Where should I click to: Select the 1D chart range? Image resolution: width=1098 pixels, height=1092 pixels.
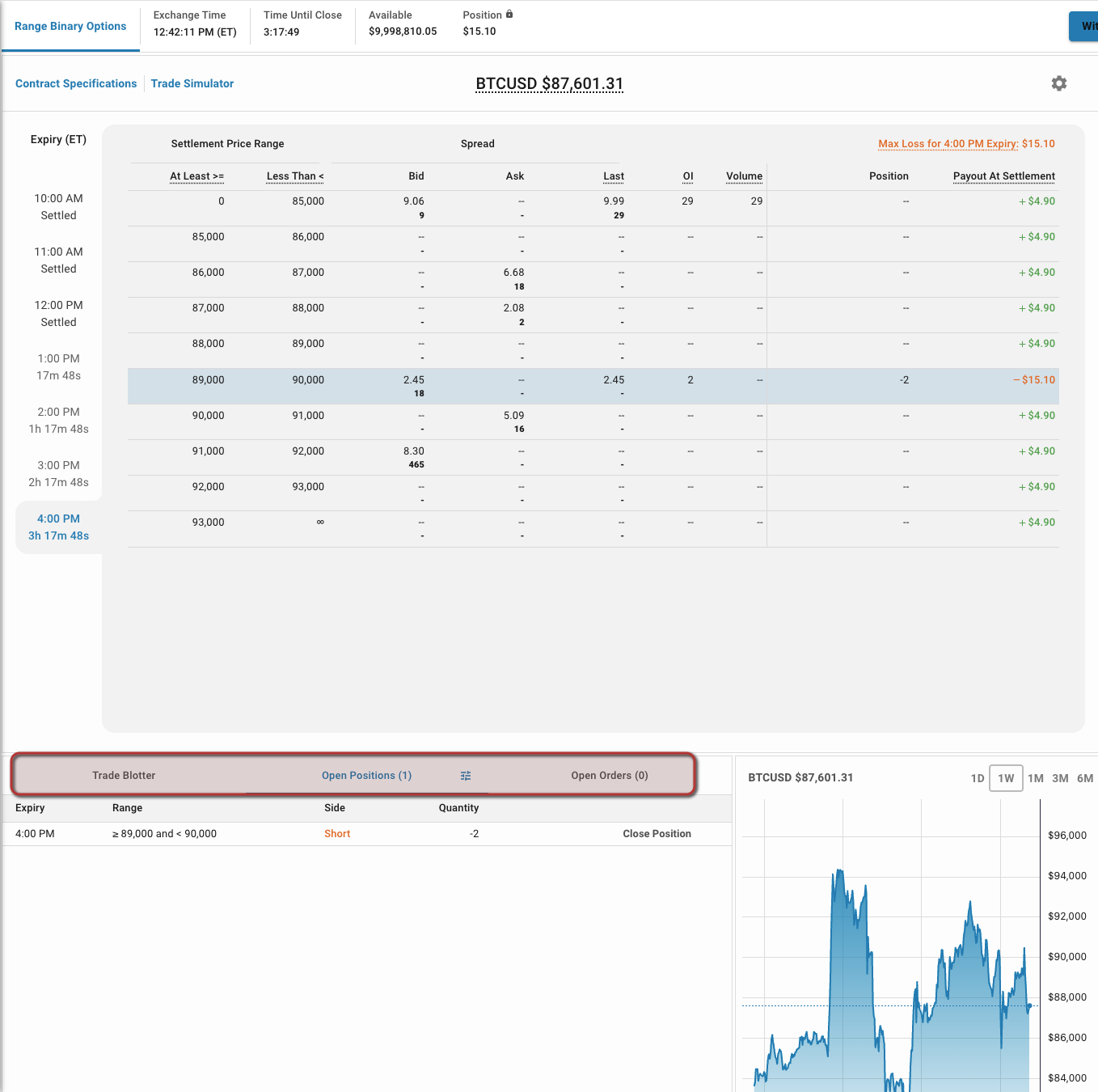978,778
